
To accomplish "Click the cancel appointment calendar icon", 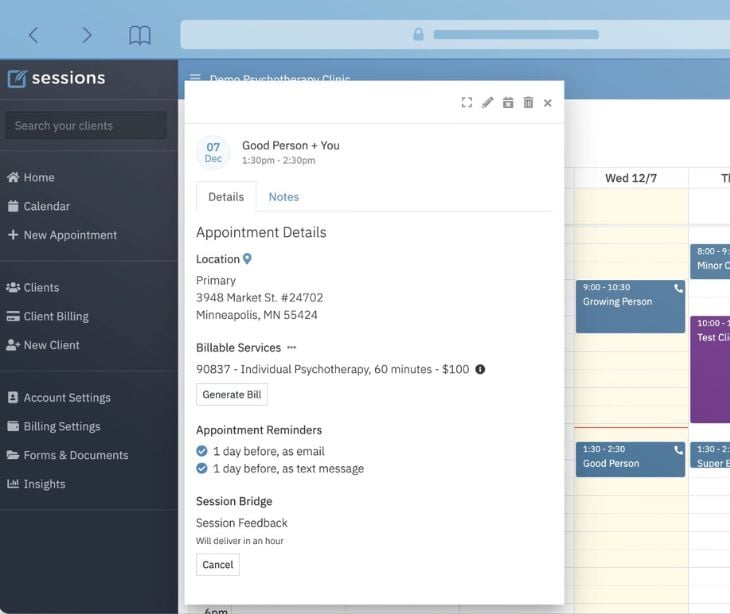I will click(508, 102).
